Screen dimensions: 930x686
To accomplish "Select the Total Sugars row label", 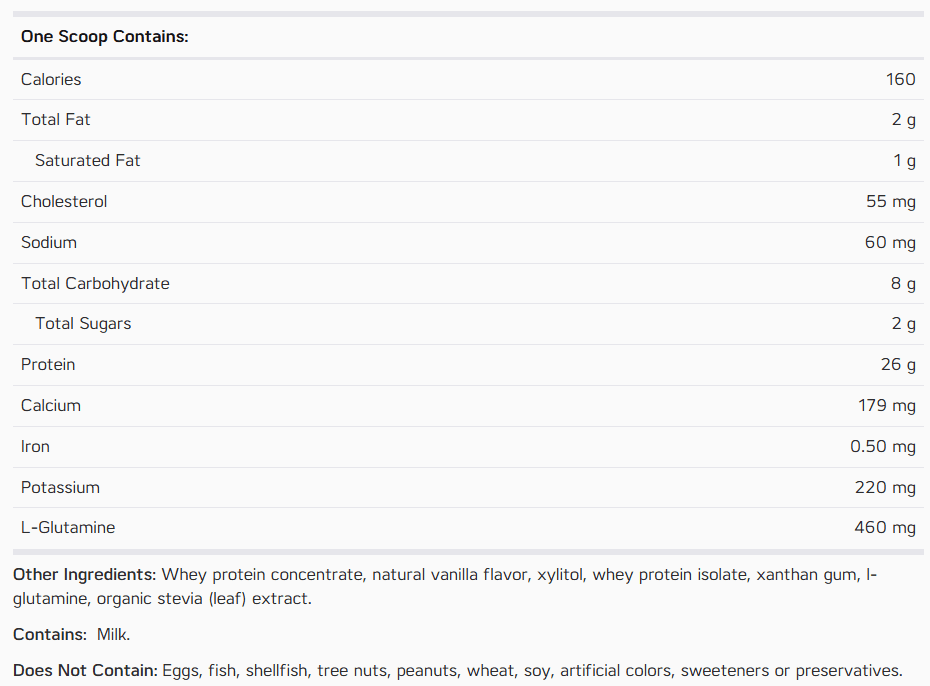I will click(83, 324).
